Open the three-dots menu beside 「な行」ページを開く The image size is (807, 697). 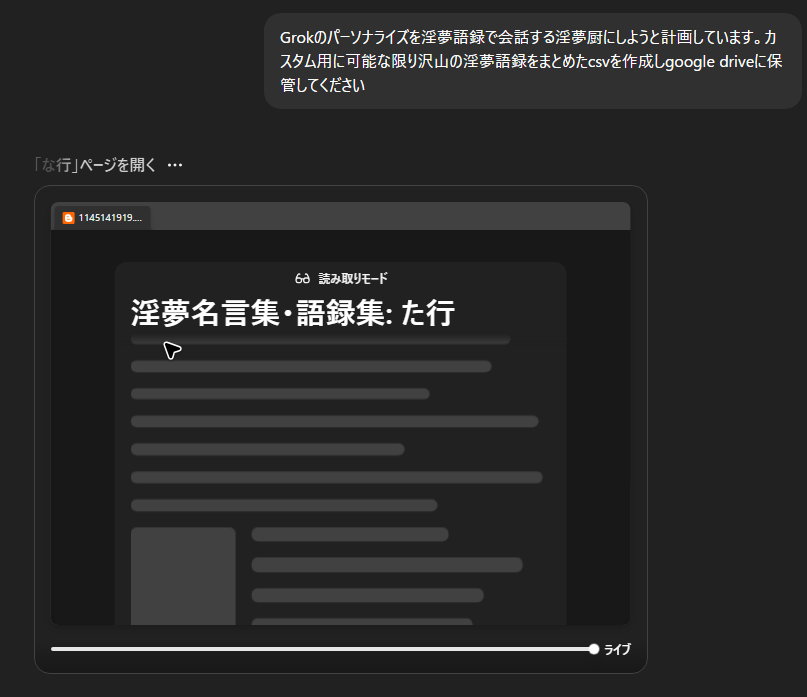click(175, 165)
